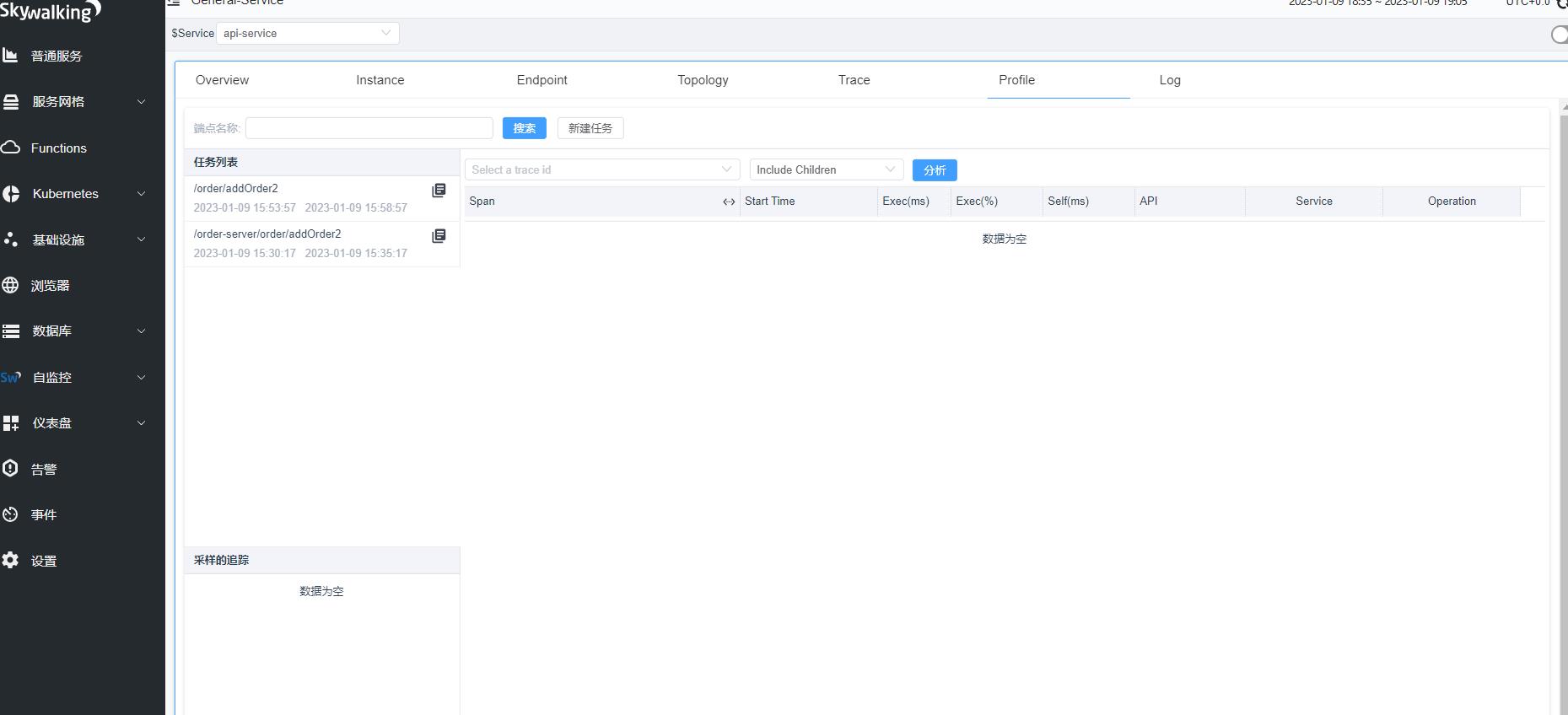
Task: Click the 自监控 Sw icon
Action: click(11, 377)
